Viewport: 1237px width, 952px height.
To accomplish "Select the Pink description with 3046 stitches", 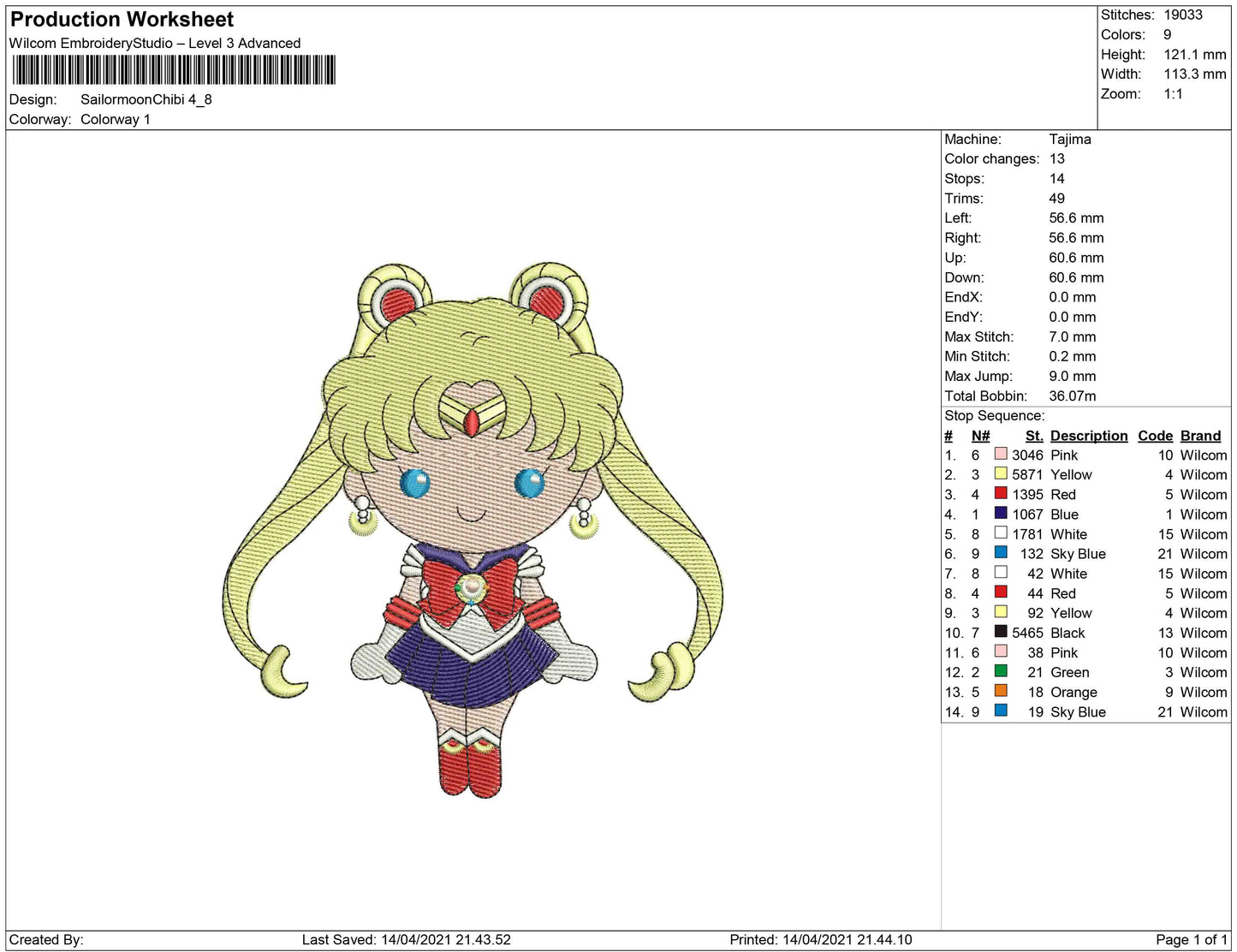I will click(x=1064, y=455).
